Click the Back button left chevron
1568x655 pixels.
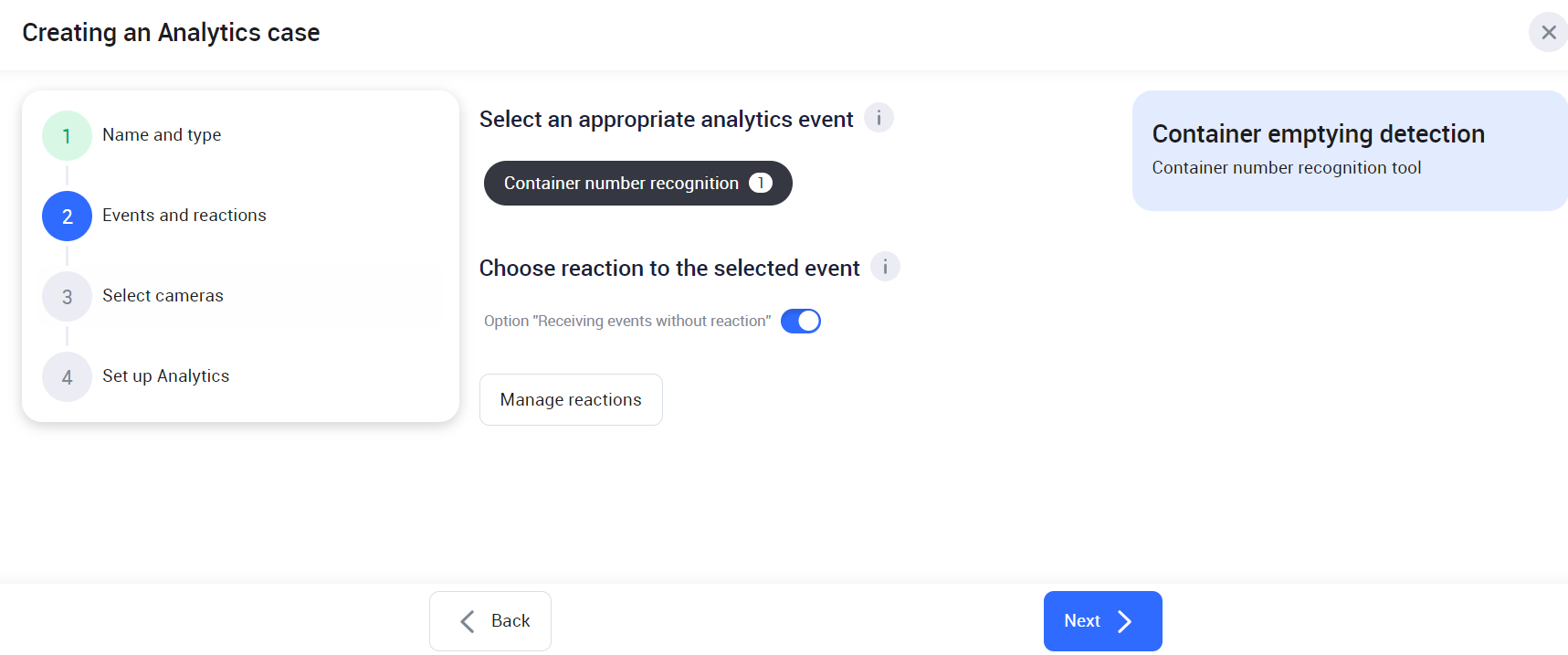(468, 621)
